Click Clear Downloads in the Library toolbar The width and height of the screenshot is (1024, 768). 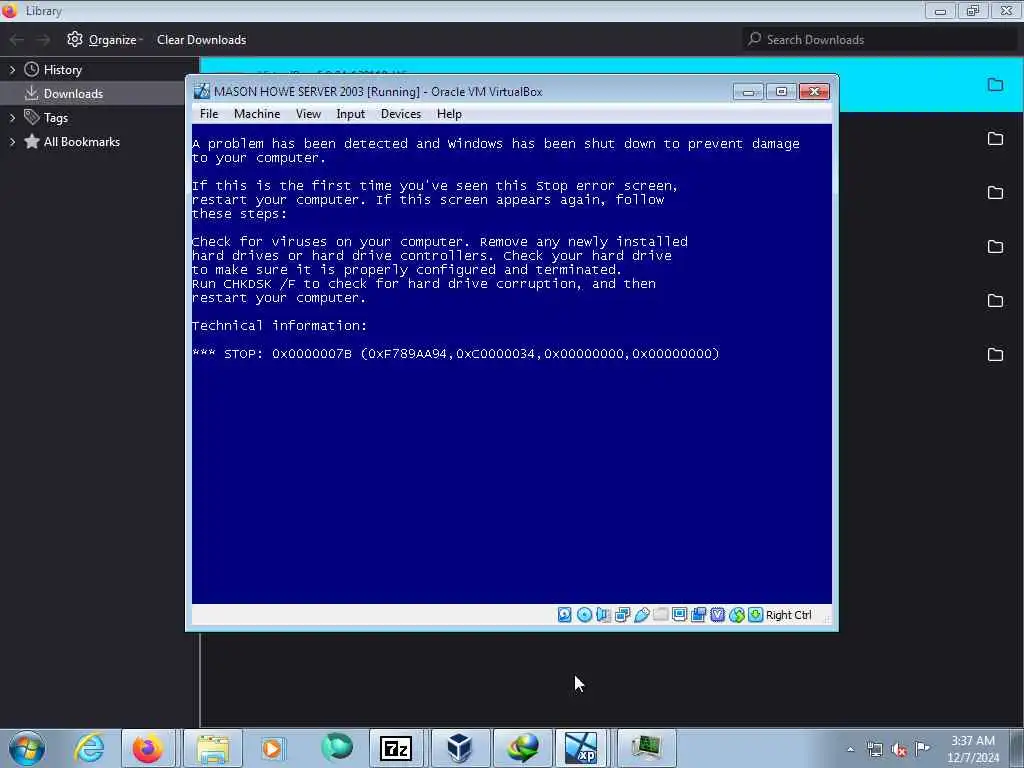point(201,40)
